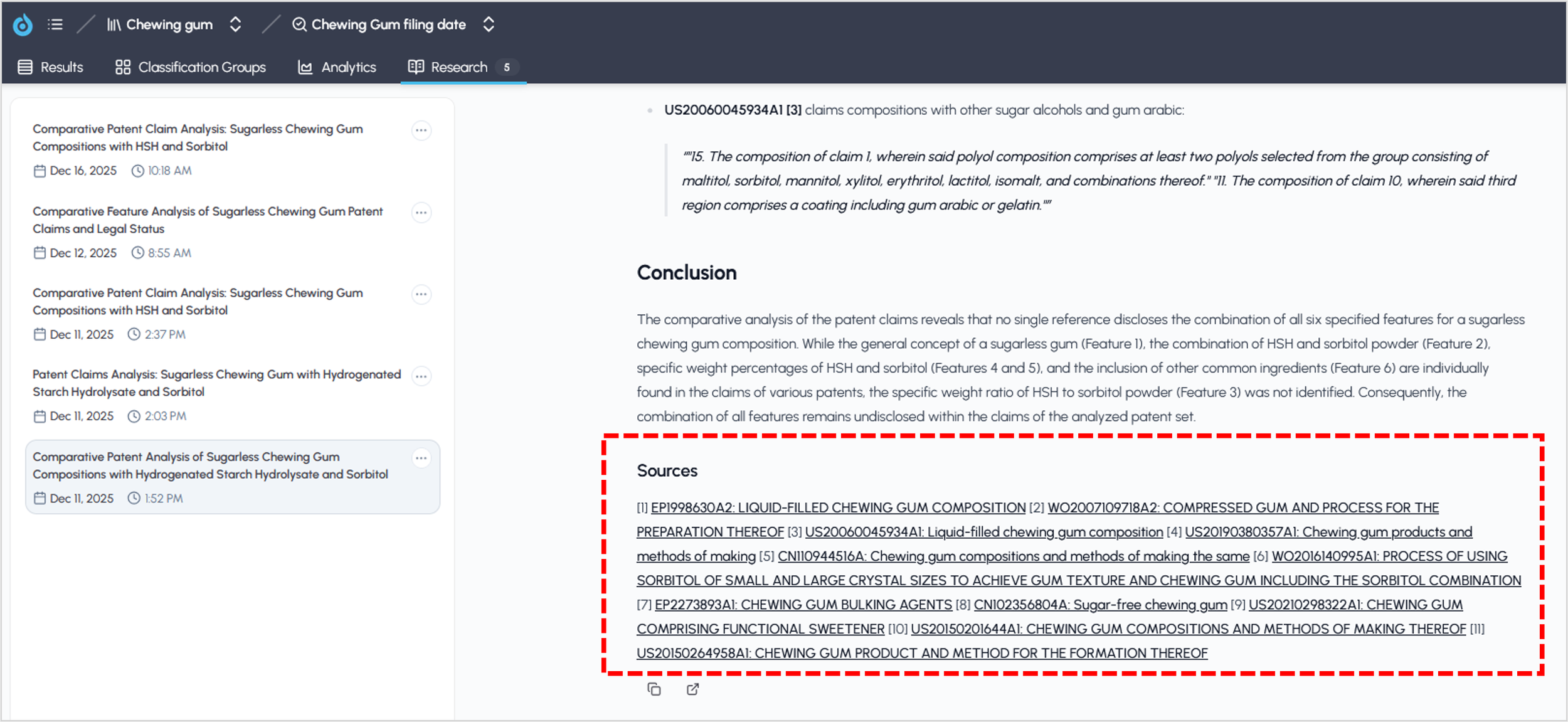Viewport: 1568px width, 722px height.
Task: Open source link EP1998630A2 Liquid-Filled Chewing Gum
Action: [x=838, y=507]
